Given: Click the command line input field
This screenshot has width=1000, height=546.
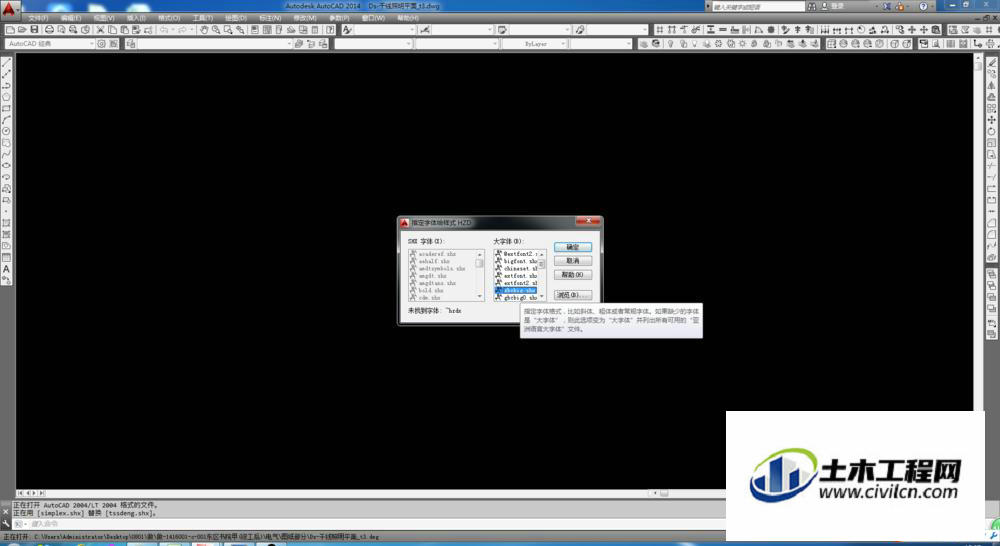Looking at the screenshot, I should click(375, 524).
